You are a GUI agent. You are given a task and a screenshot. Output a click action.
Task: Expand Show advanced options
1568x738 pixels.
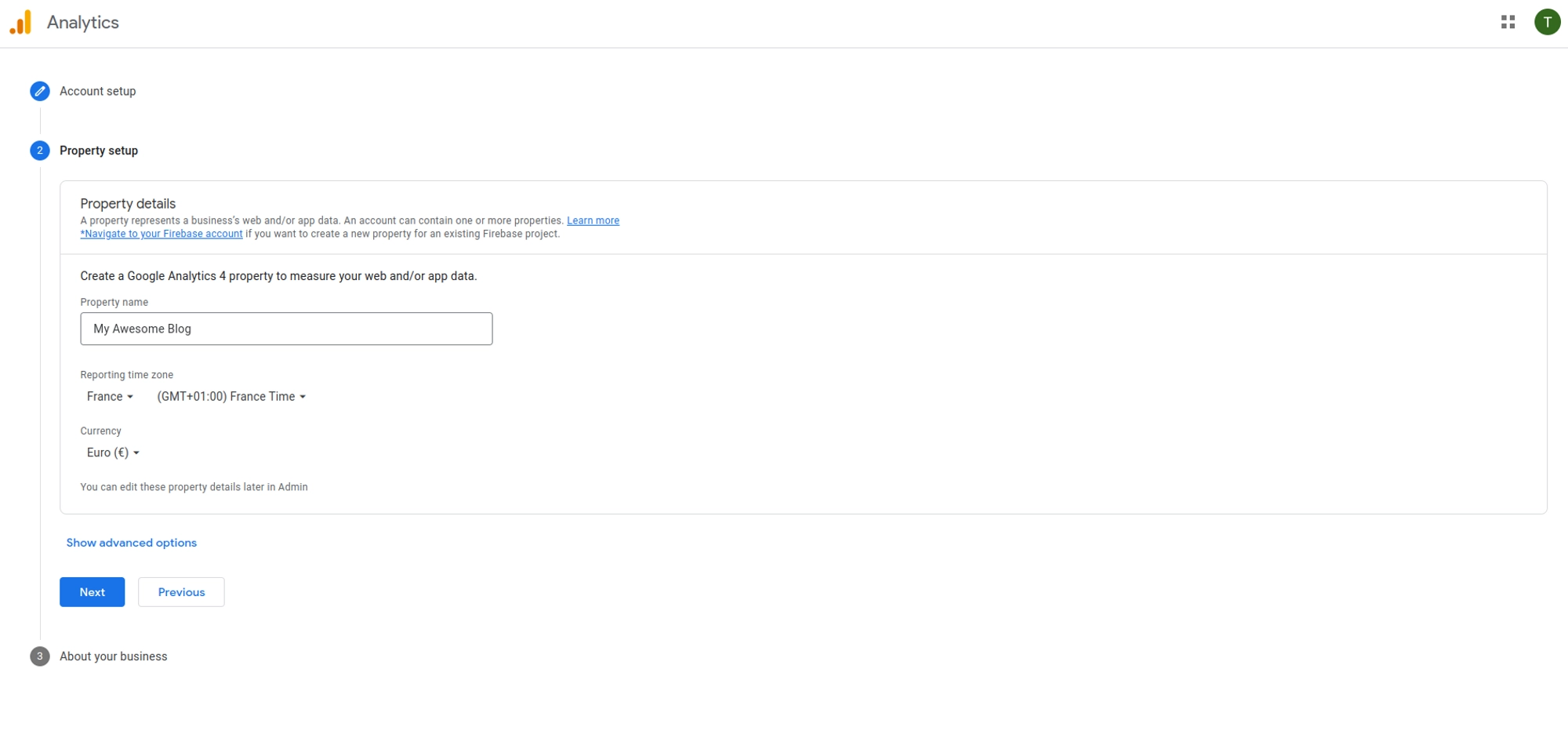[x=132, y=543]
